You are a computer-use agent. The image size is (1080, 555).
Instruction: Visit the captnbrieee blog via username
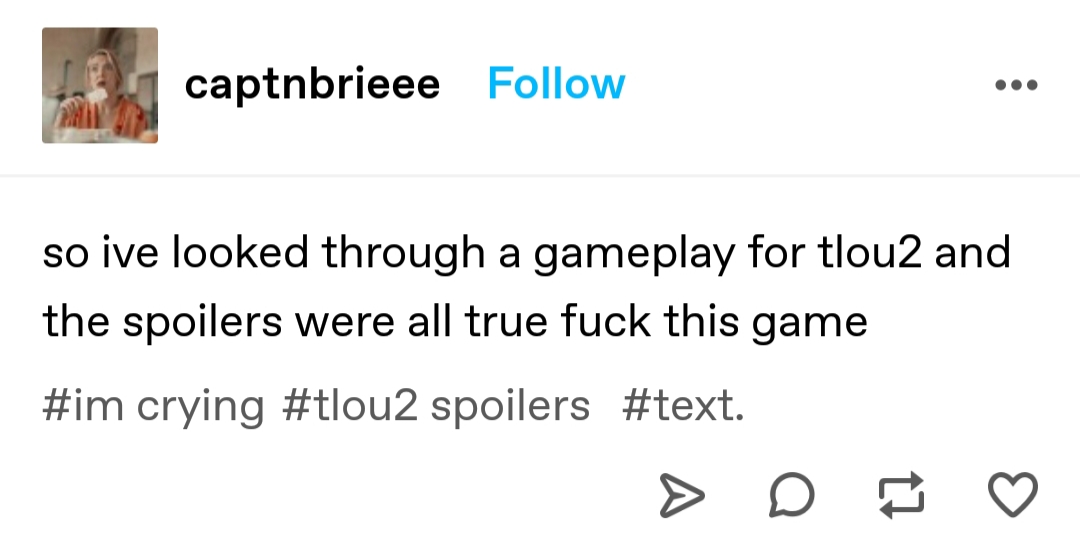point(312,85)
